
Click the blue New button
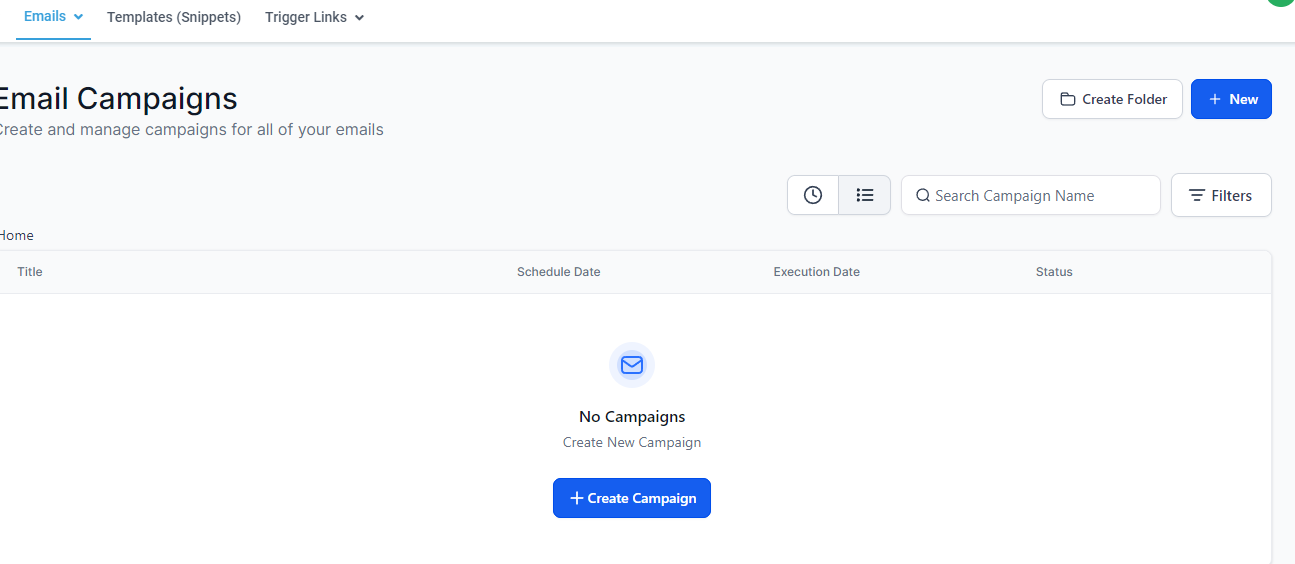(1231, 99)
